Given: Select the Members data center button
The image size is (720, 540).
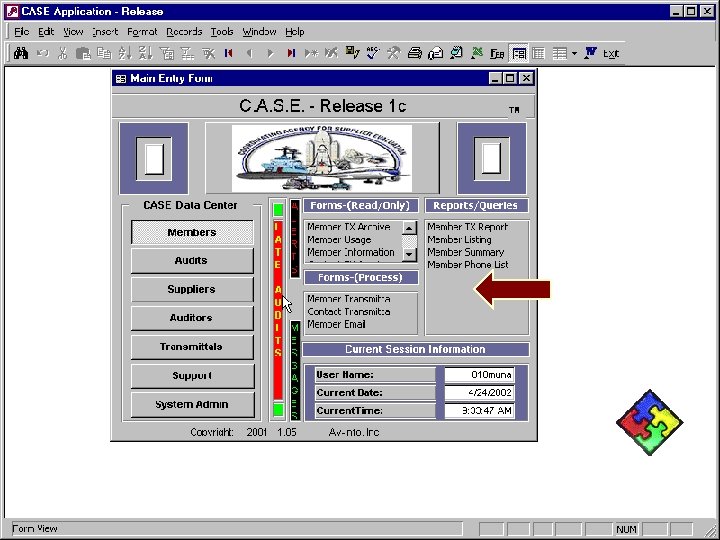Looking at the screenshot, I should click(x=192, y=232).
